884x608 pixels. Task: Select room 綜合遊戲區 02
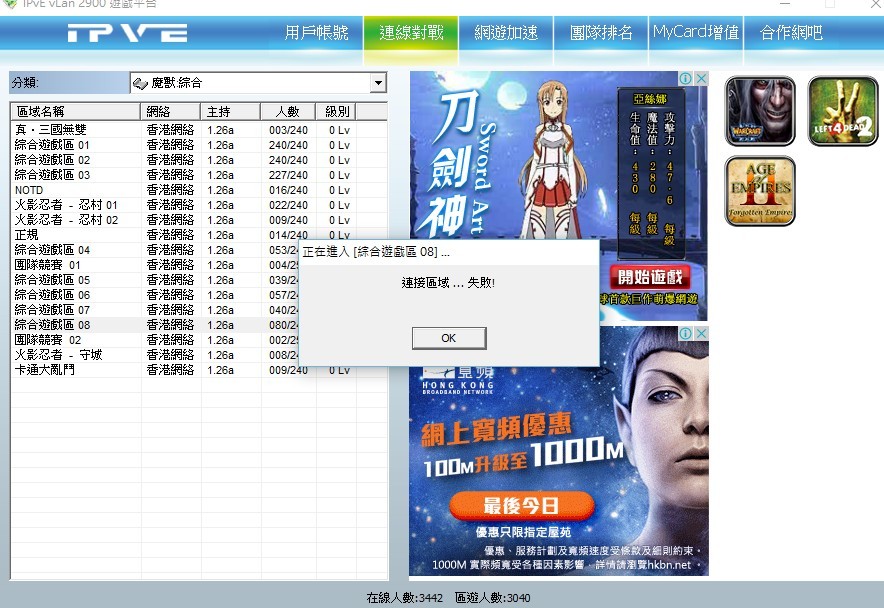(199, 160)
